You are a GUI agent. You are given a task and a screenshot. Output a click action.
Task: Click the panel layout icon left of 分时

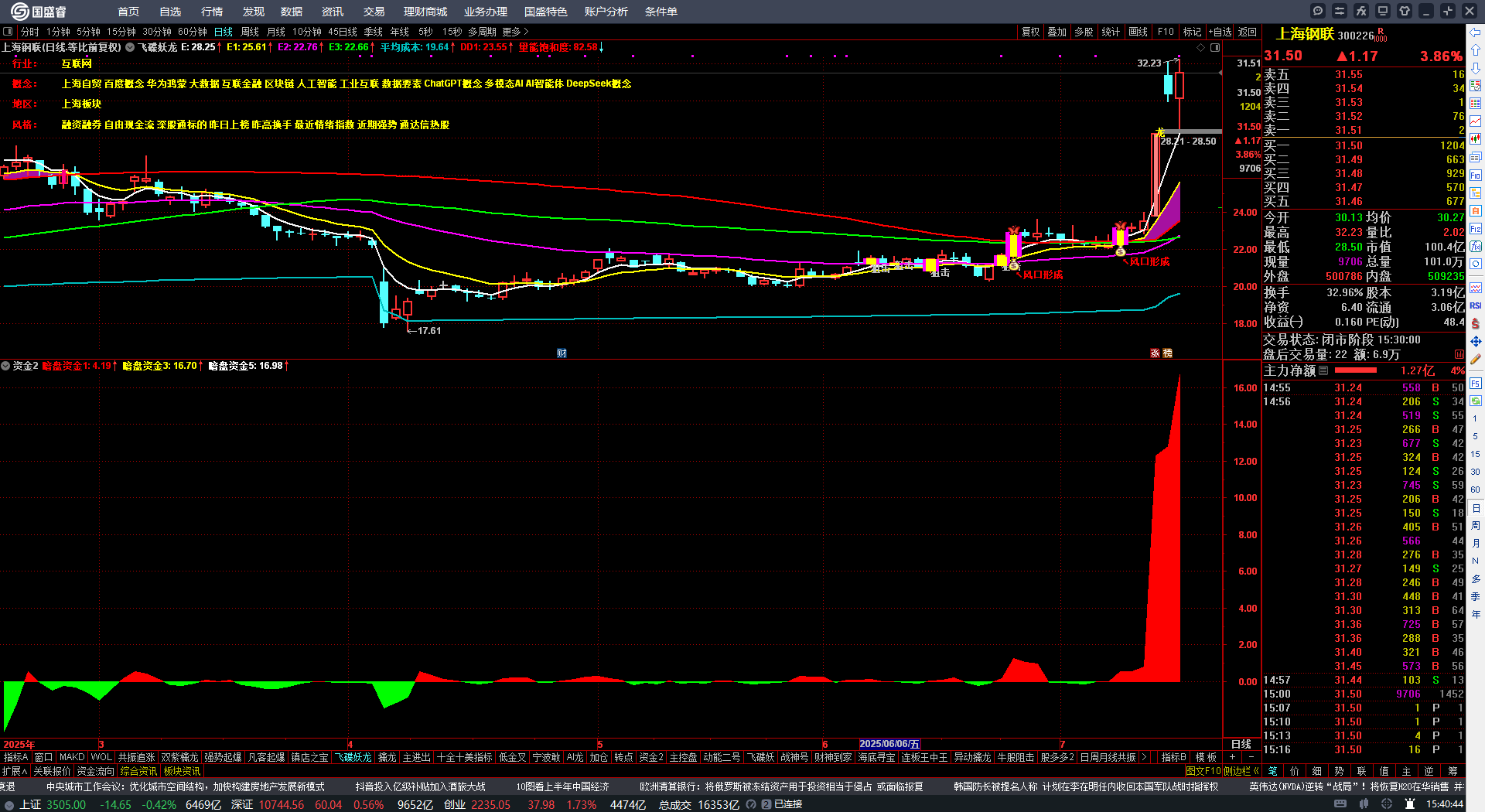(8, 32)
